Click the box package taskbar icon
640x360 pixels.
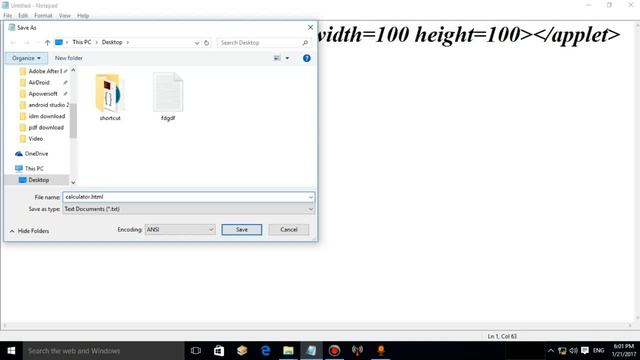tap(242, 351)
